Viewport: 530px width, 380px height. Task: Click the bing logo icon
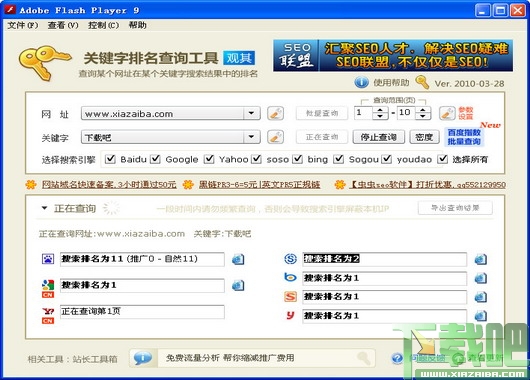click(x=290, y=278)
